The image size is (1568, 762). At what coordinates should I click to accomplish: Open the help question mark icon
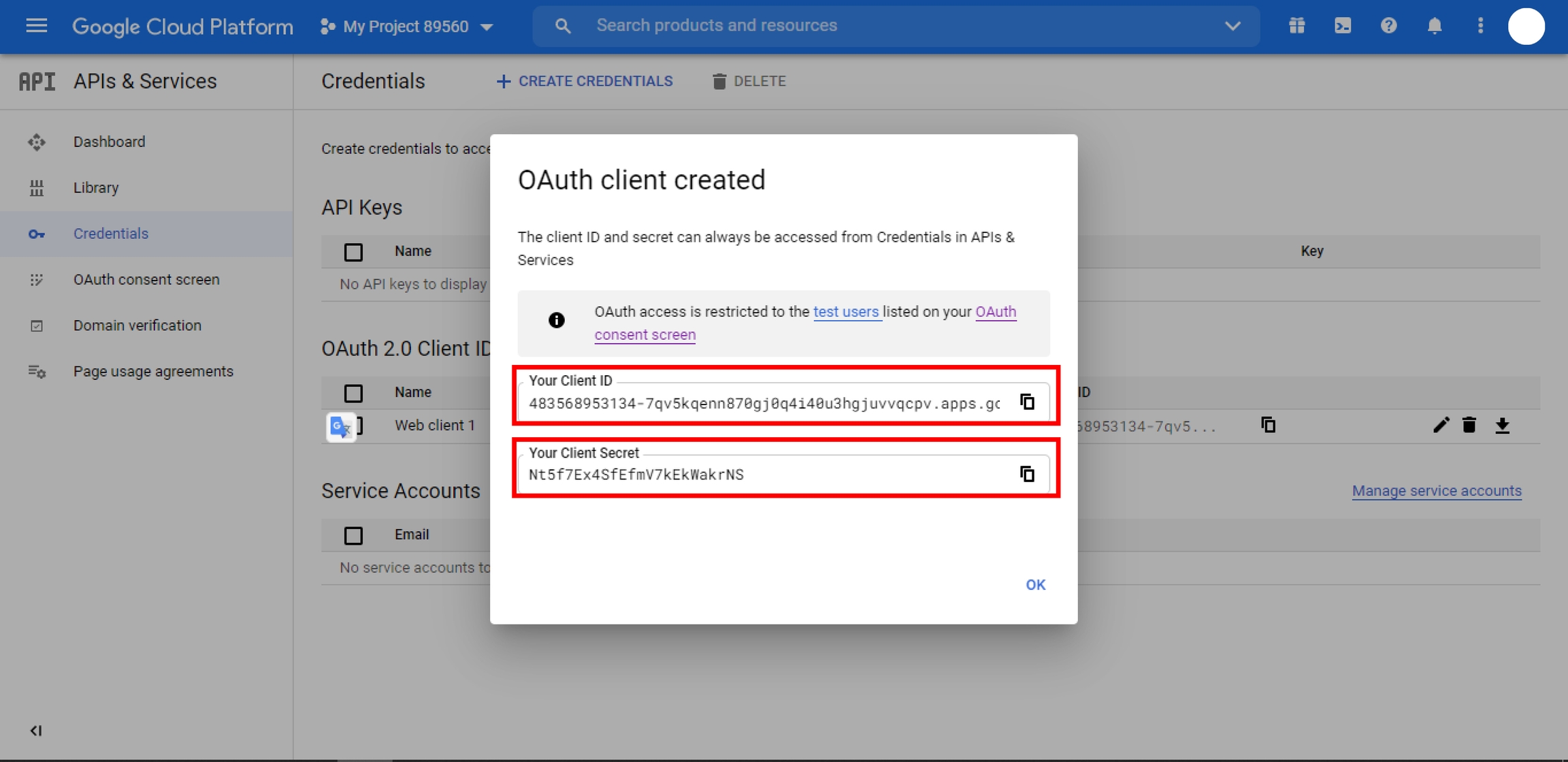coord(1388,26)
